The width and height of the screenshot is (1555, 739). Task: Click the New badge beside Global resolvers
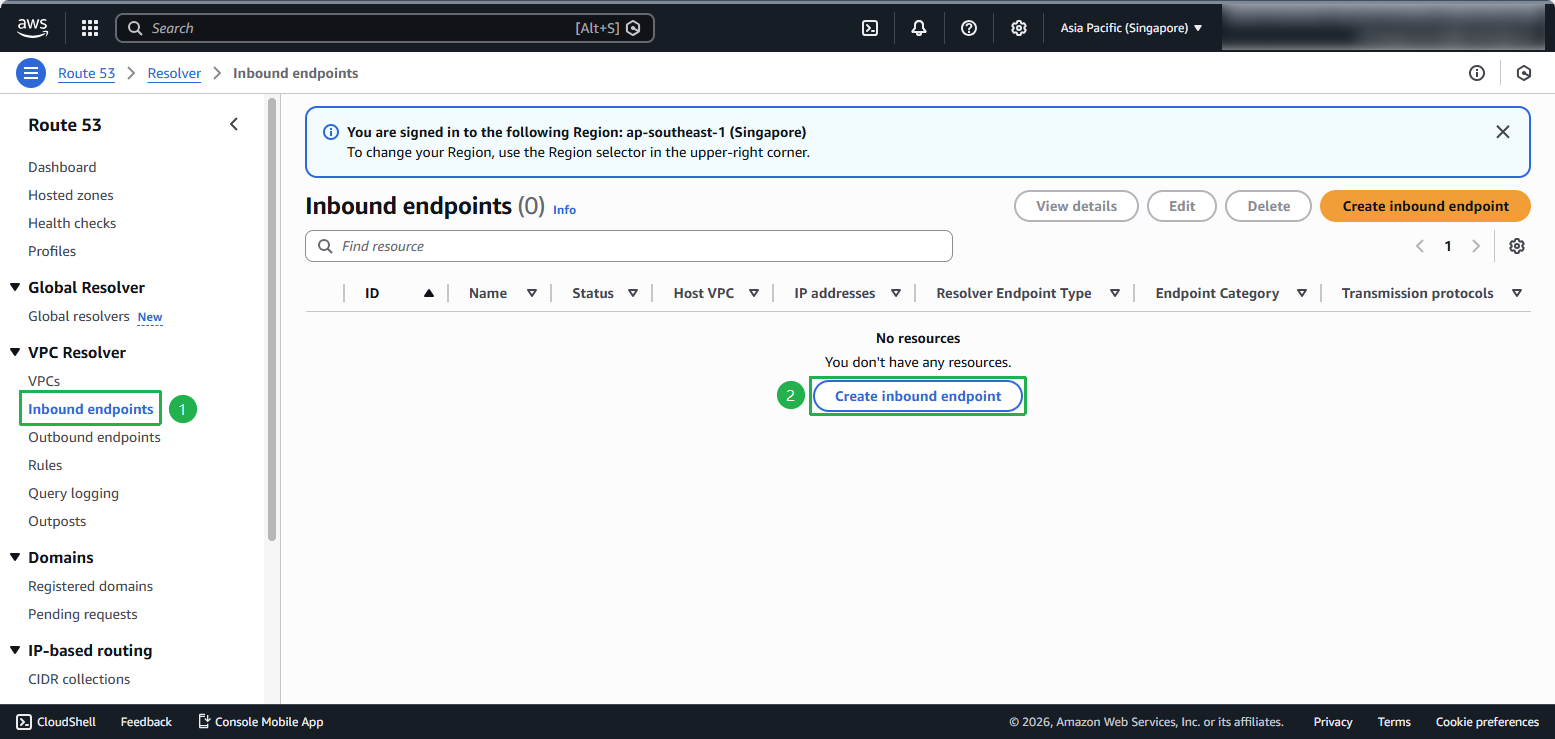(x=150, y=317)
